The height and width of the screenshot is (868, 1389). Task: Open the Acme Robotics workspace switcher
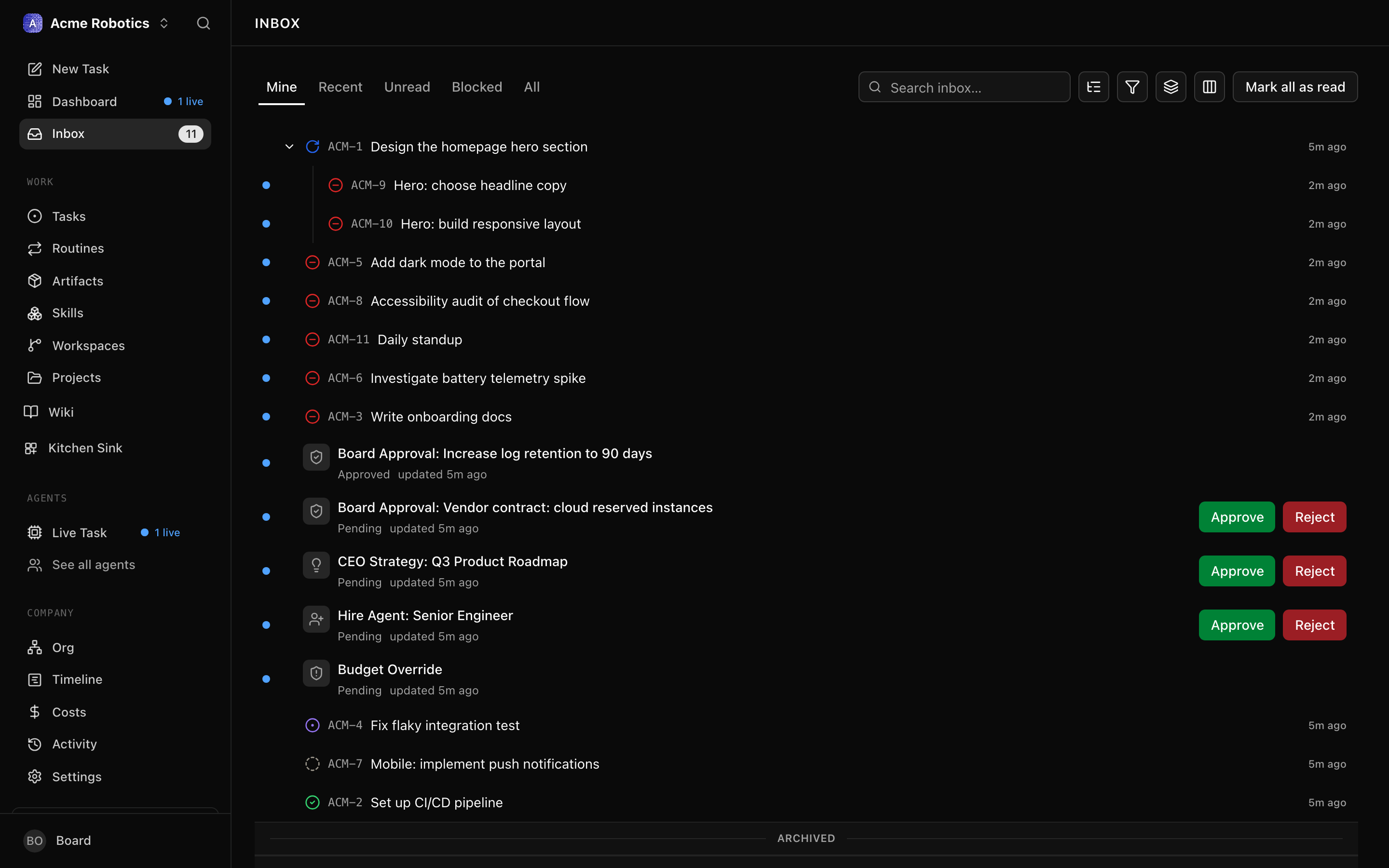tap(96, 23)
